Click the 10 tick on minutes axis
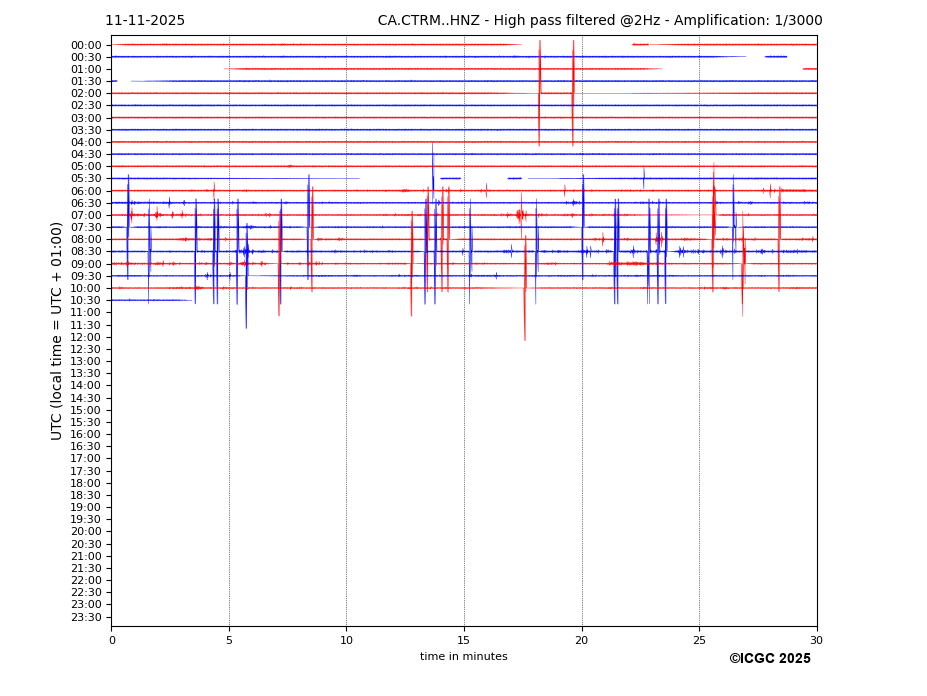927x696 pixels. pyautogui.click(x=346, y=640)
